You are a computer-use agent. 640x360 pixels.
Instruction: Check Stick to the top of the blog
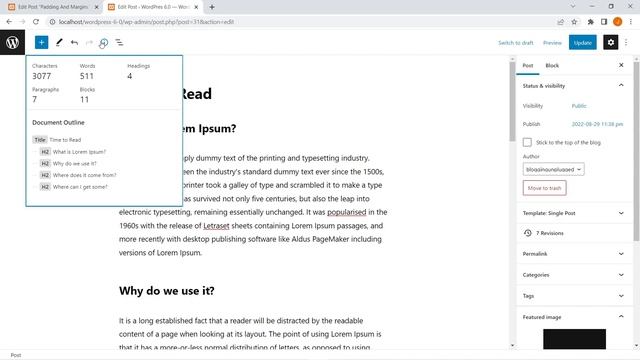point(527,142)
